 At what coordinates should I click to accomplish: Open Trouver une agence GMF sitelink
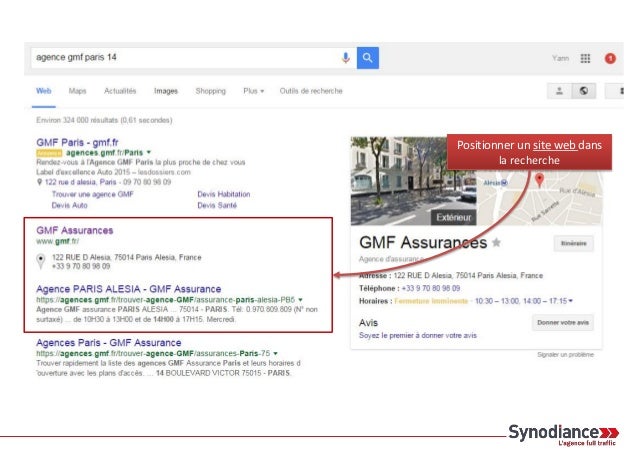(x=92, y=194)
